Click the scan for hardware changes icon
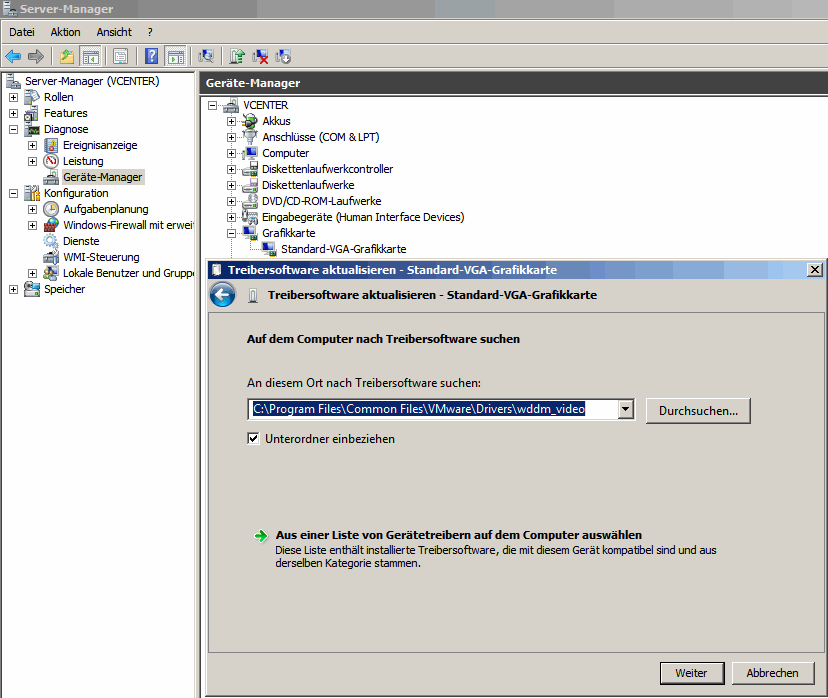Image resolution: width=828 pixels, height=698 pixels. pyautogui.click(x=206, y=56)
